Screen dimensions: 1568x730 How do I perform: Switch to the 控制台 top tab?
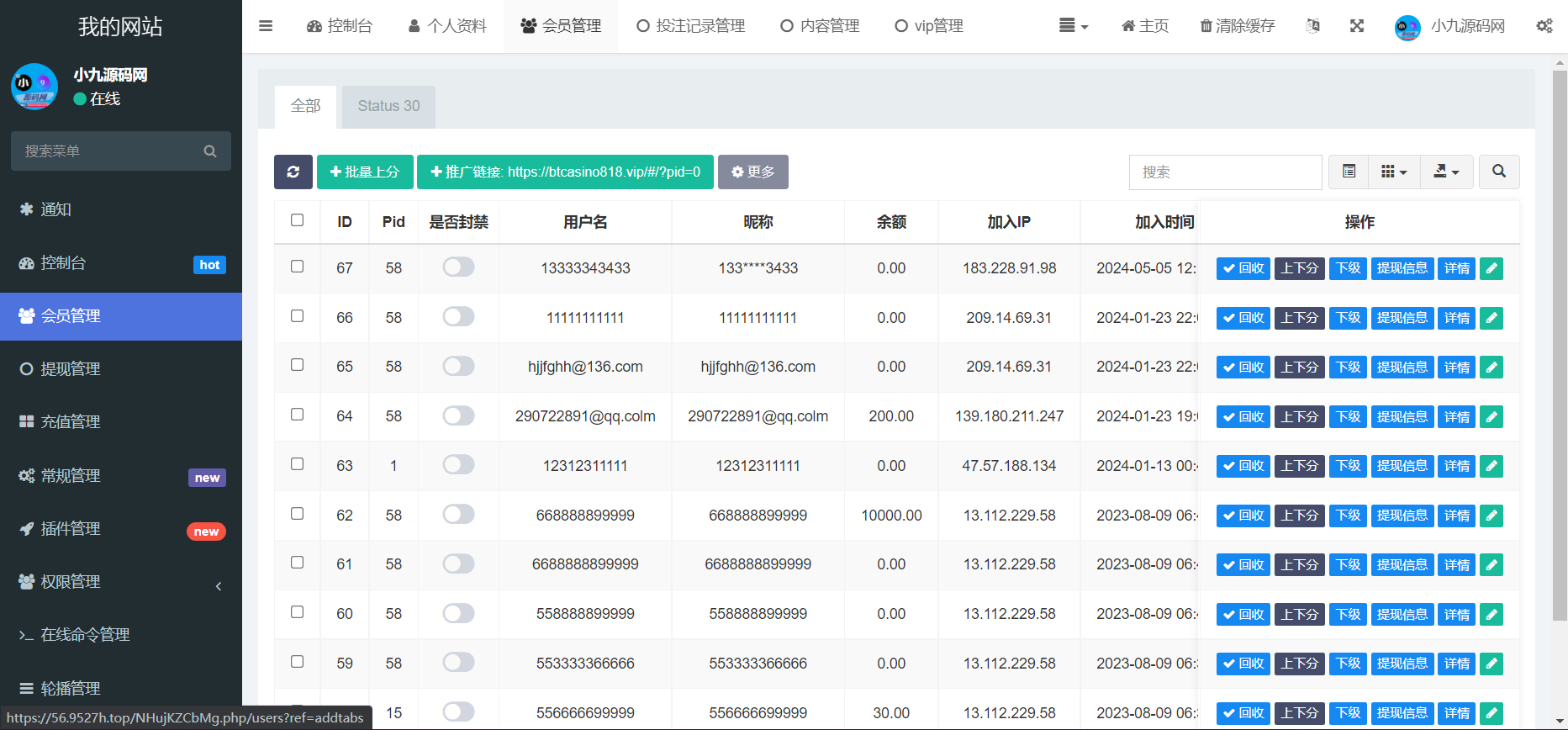click(x=340, y=26)
